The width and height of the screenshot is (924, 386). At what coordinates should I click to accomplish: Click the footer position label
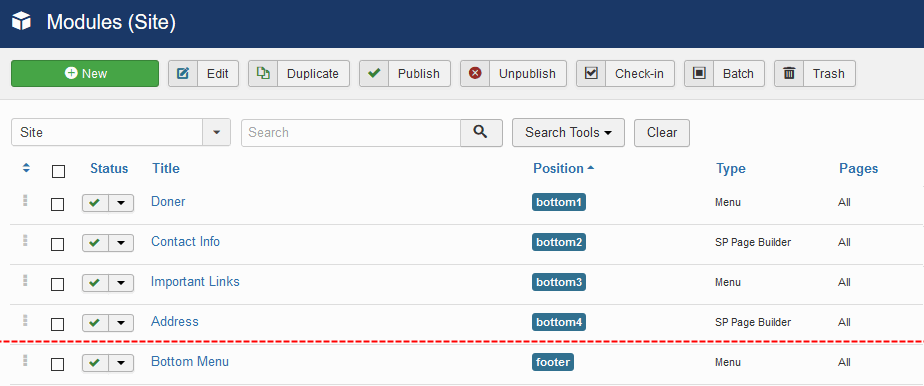553,362
